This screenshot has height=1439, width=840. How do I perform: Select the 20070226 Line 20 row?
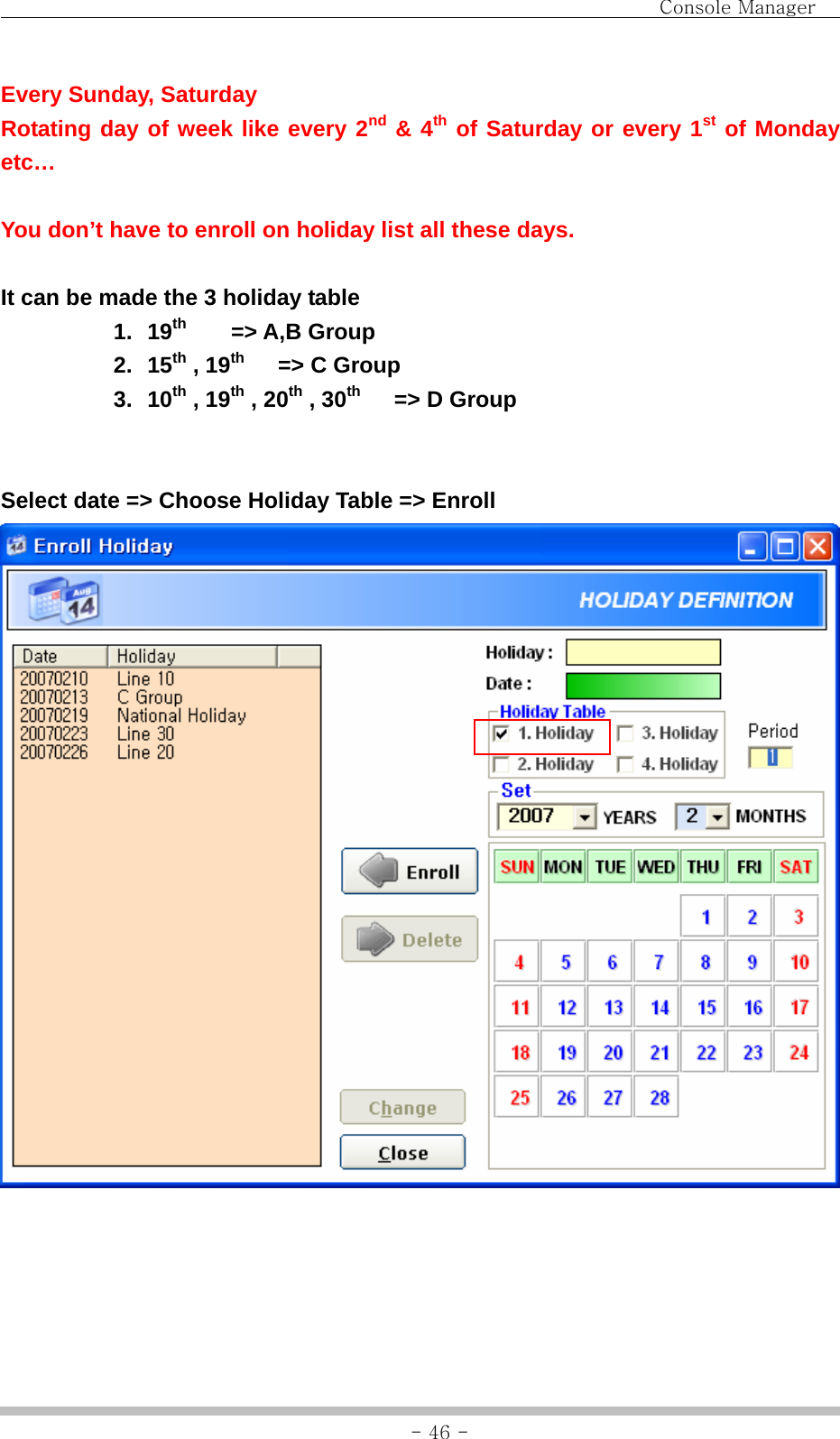(167, 752)
